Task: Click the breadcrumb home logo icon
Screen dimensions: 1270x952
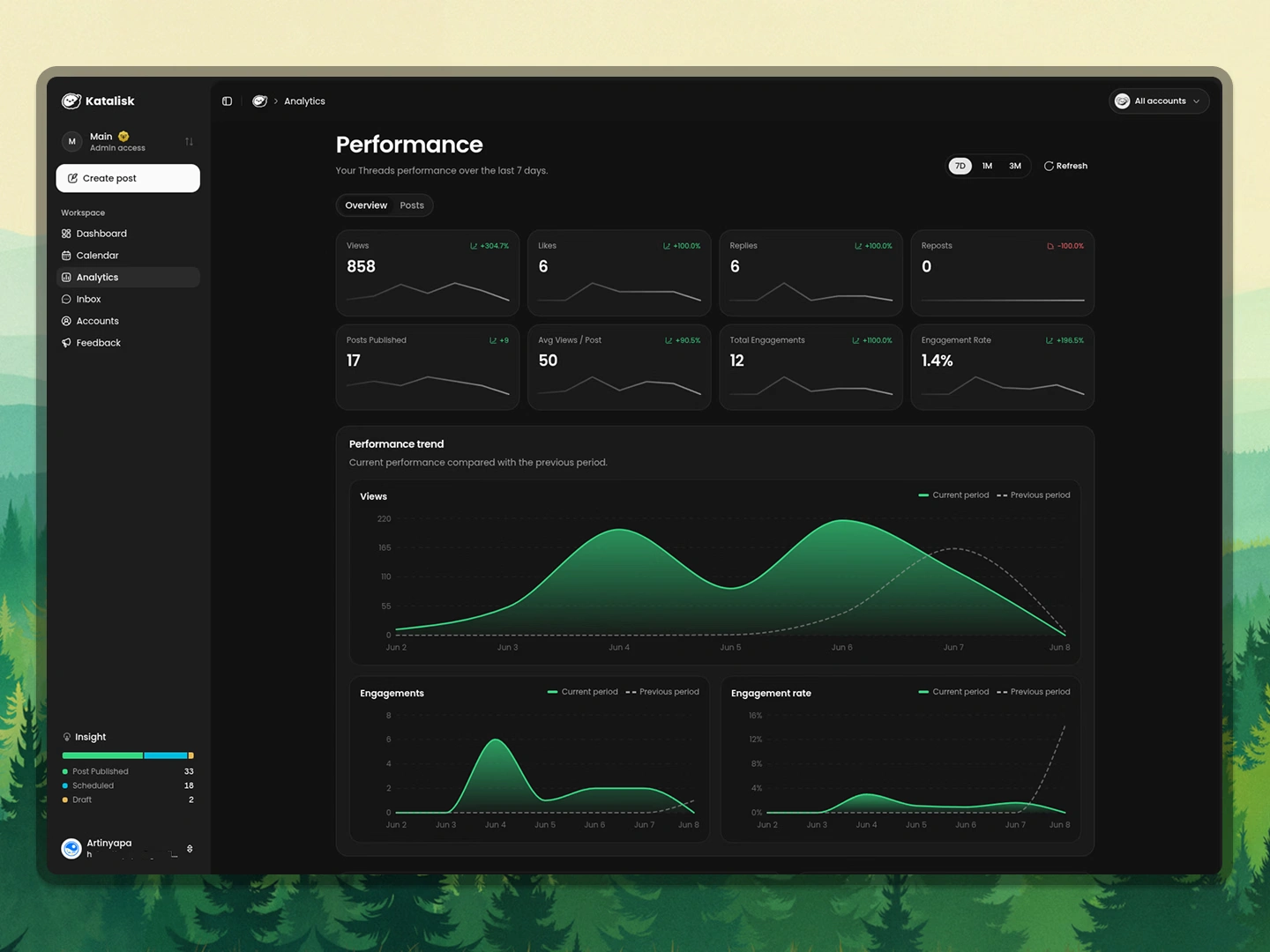Action: pos(259,101)
